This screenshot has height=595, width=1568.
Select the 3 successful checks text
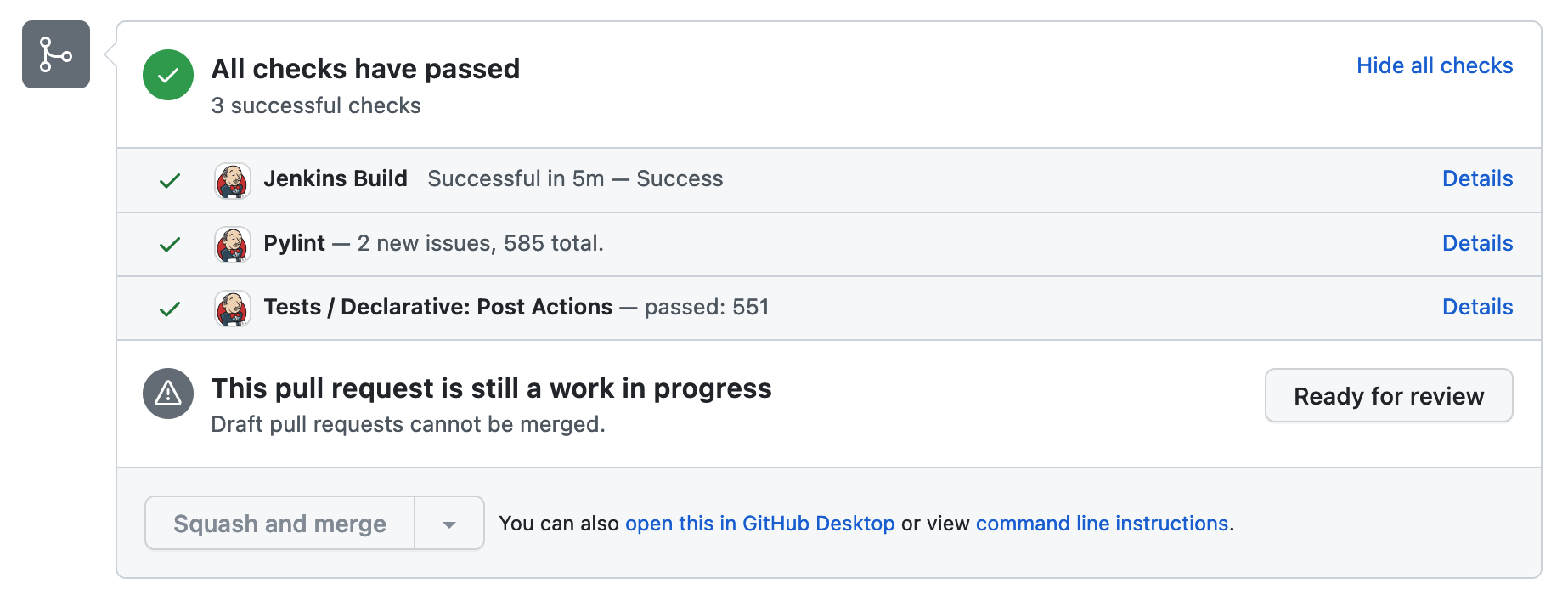tap(316, 105)
